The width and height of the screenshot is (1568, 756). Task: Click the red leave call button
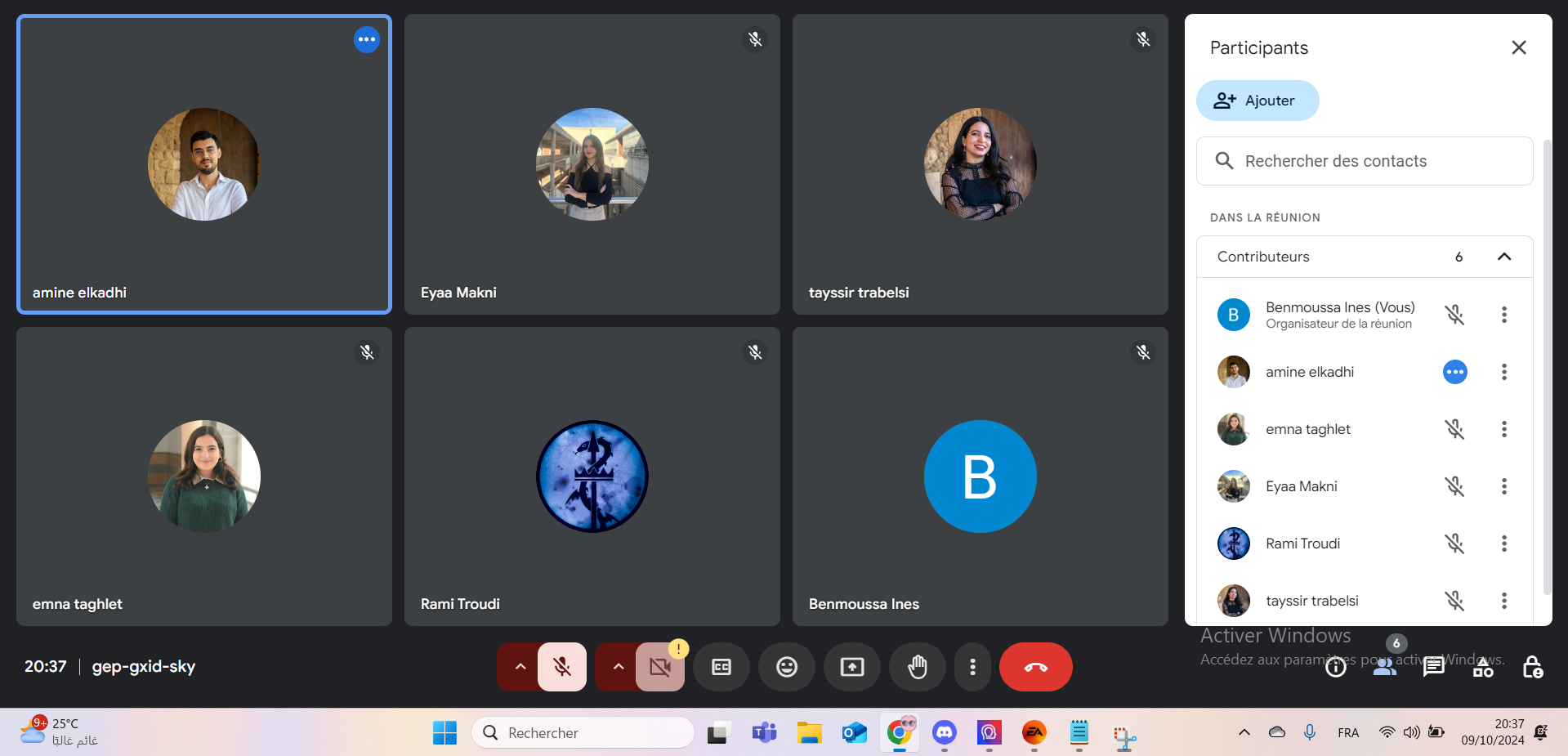click(1035, 667)
